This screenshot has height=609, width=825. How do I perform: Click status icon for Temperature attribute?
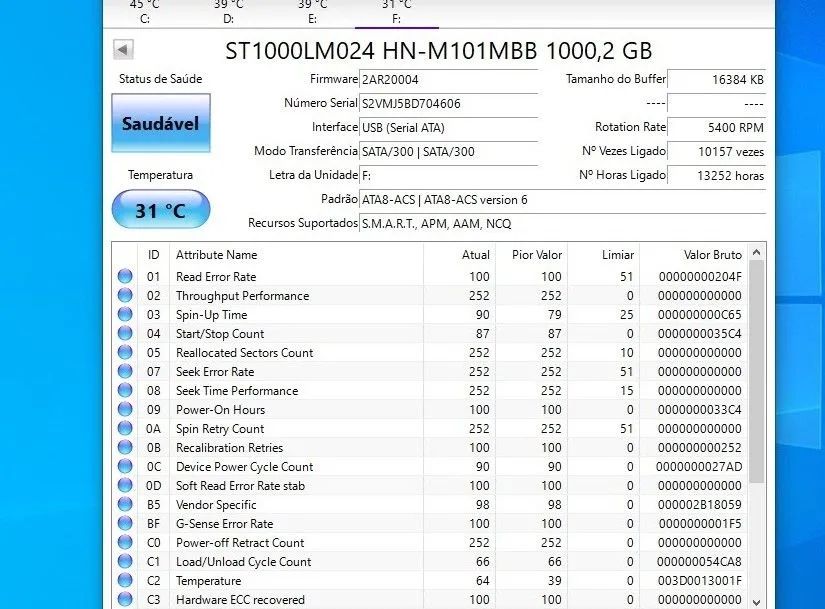tap(125, 580)
